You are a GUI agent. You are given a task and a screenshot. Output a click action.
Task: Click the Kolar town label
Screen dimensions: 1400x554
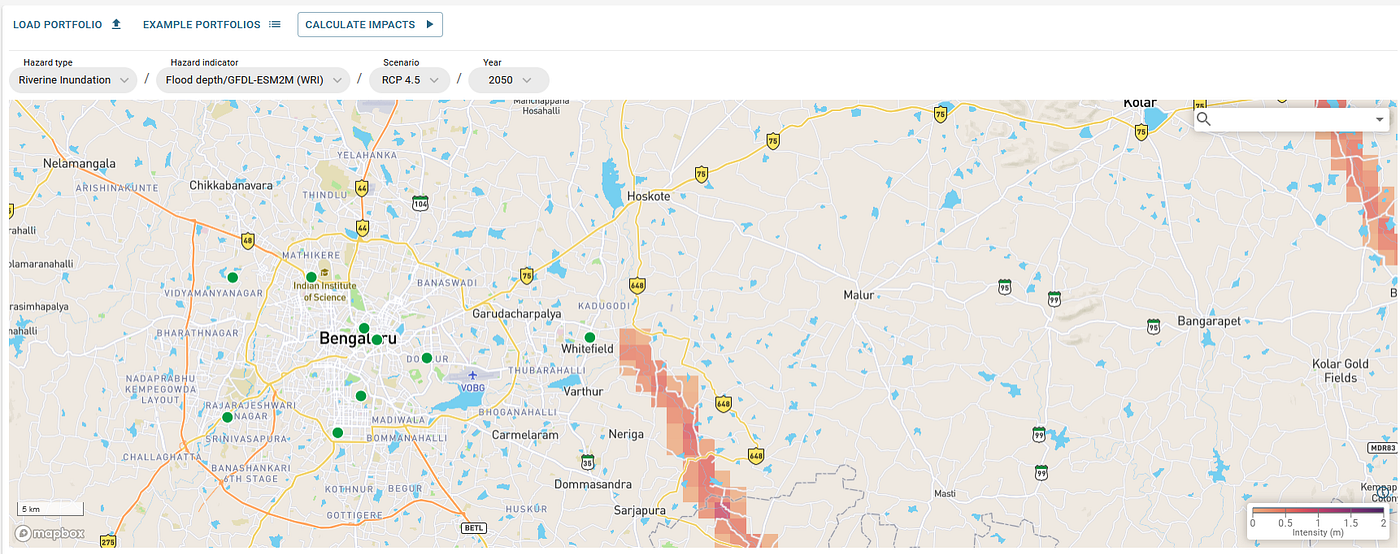pyautogui.click(x=1140, y=102)
